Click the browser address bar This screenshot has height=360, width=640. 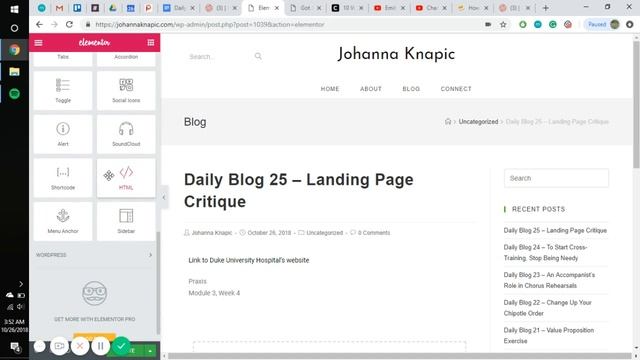click(282, 24)
